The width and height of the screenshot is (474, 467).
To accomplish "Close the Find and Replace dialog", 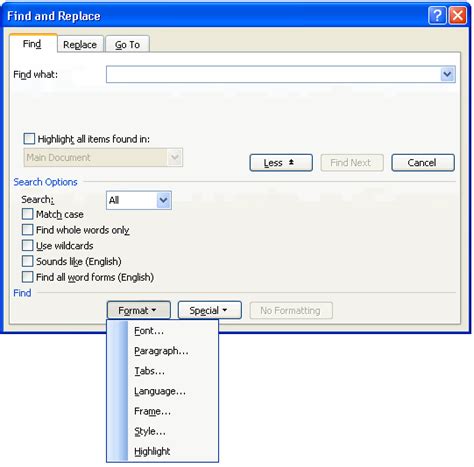I will pos(458,15).
